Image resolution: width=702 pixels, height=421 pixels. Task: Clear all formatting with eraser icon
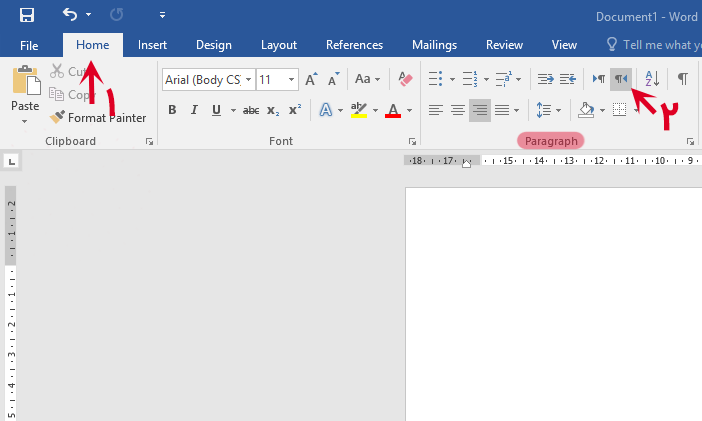[405, 79]
